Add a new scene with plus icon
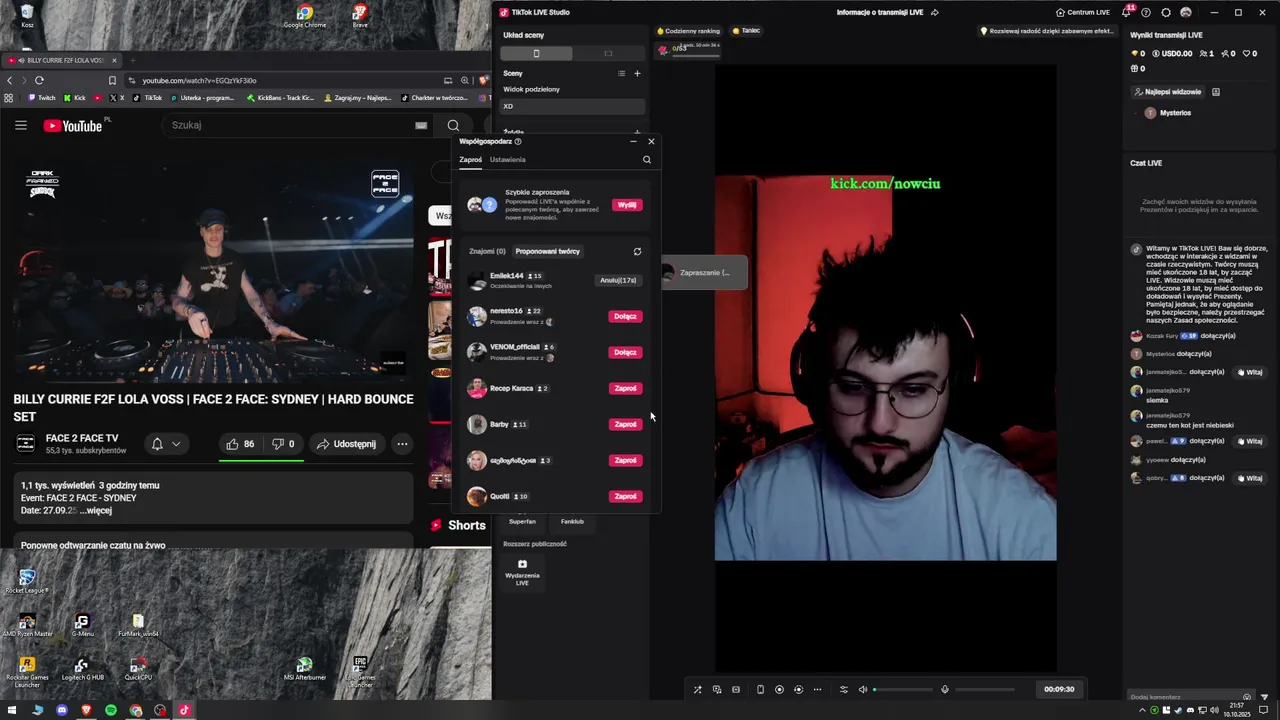This screenshot has width=1280, height=720. (637, 73)
